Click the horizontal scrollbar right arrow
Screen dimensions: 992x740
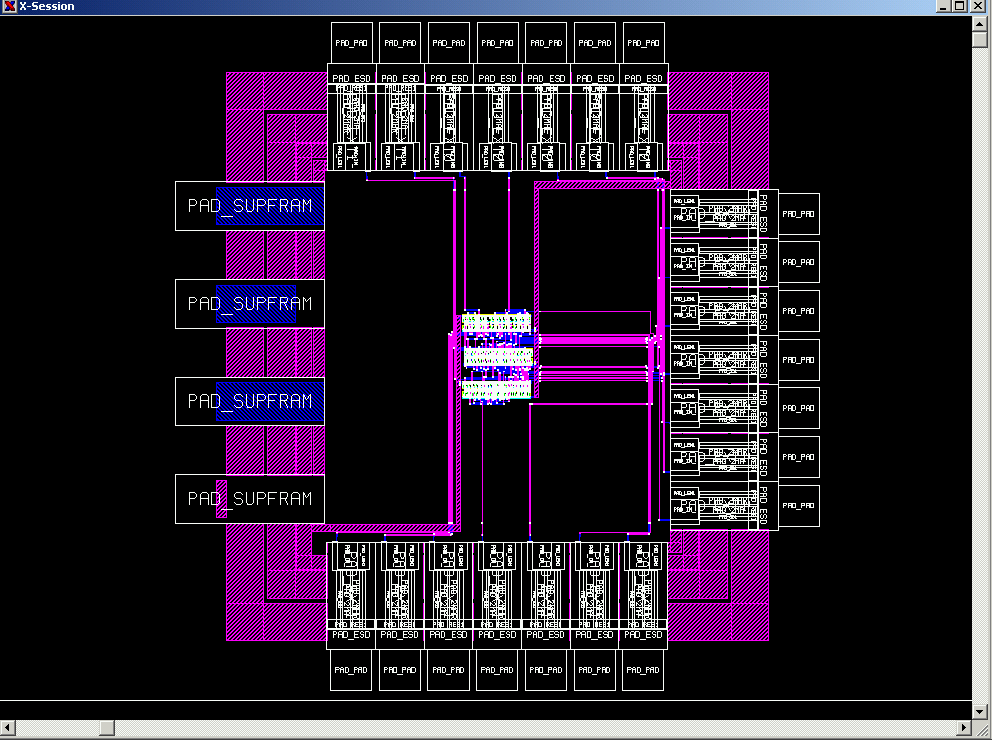964,727
